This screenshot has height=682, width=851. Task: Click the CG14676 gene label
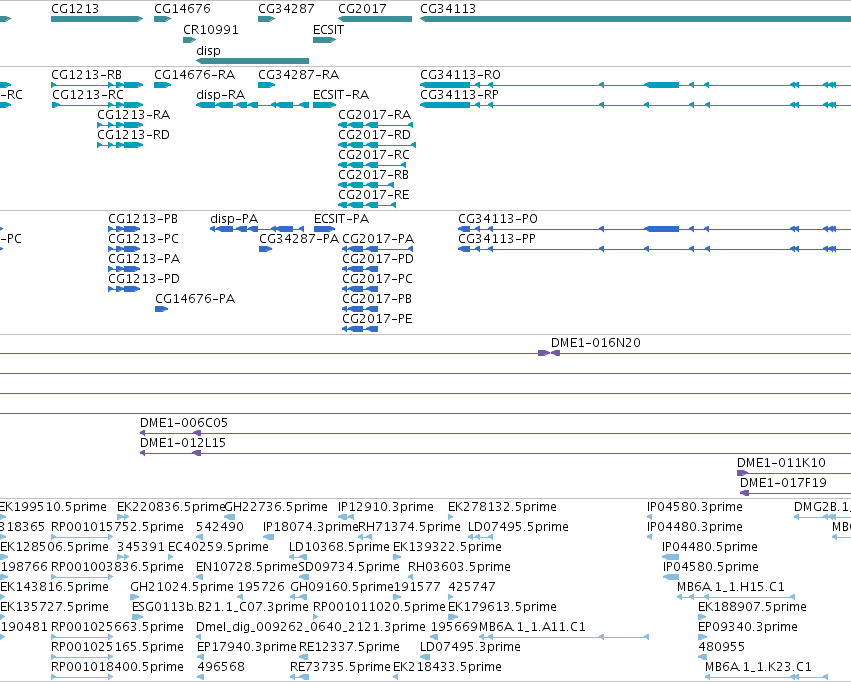click(182, 9)
